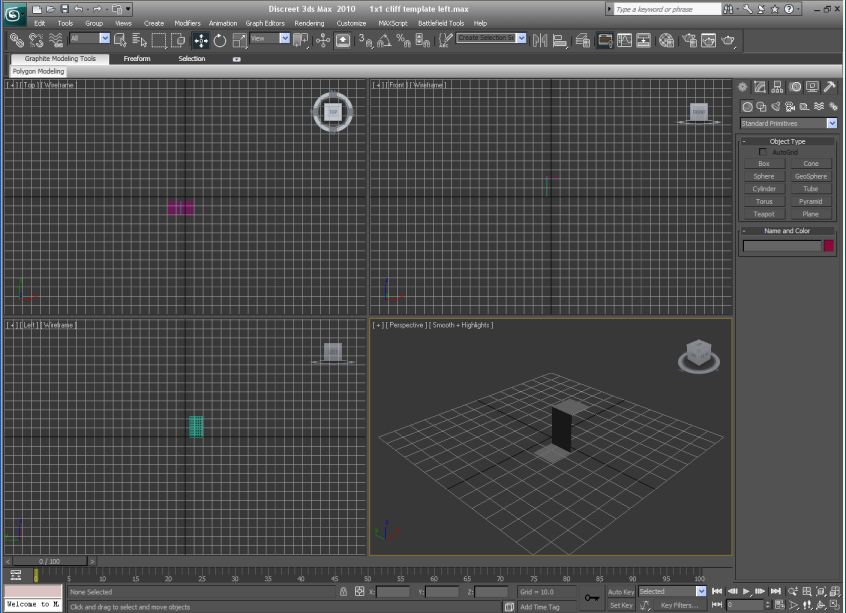Switch to the Modify command panel tab

pyautogui.click(x=760, y=87)
